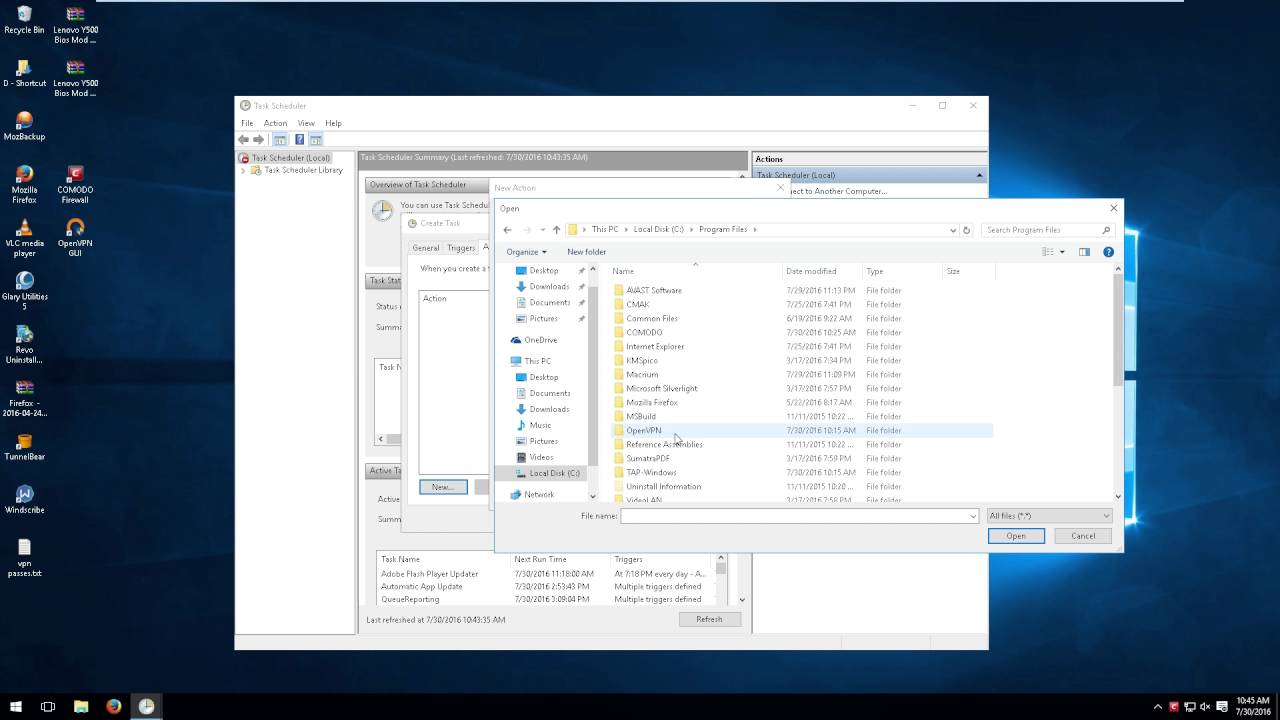Go up one folder level
Viewport: 1280px width, 720px height.
(557, 230)
